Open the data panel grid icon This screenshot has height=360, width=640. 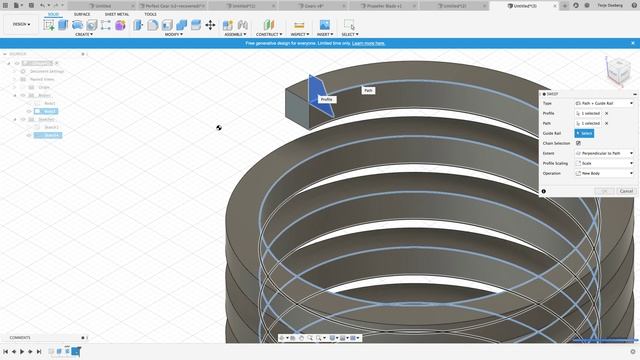coord(5,5)
